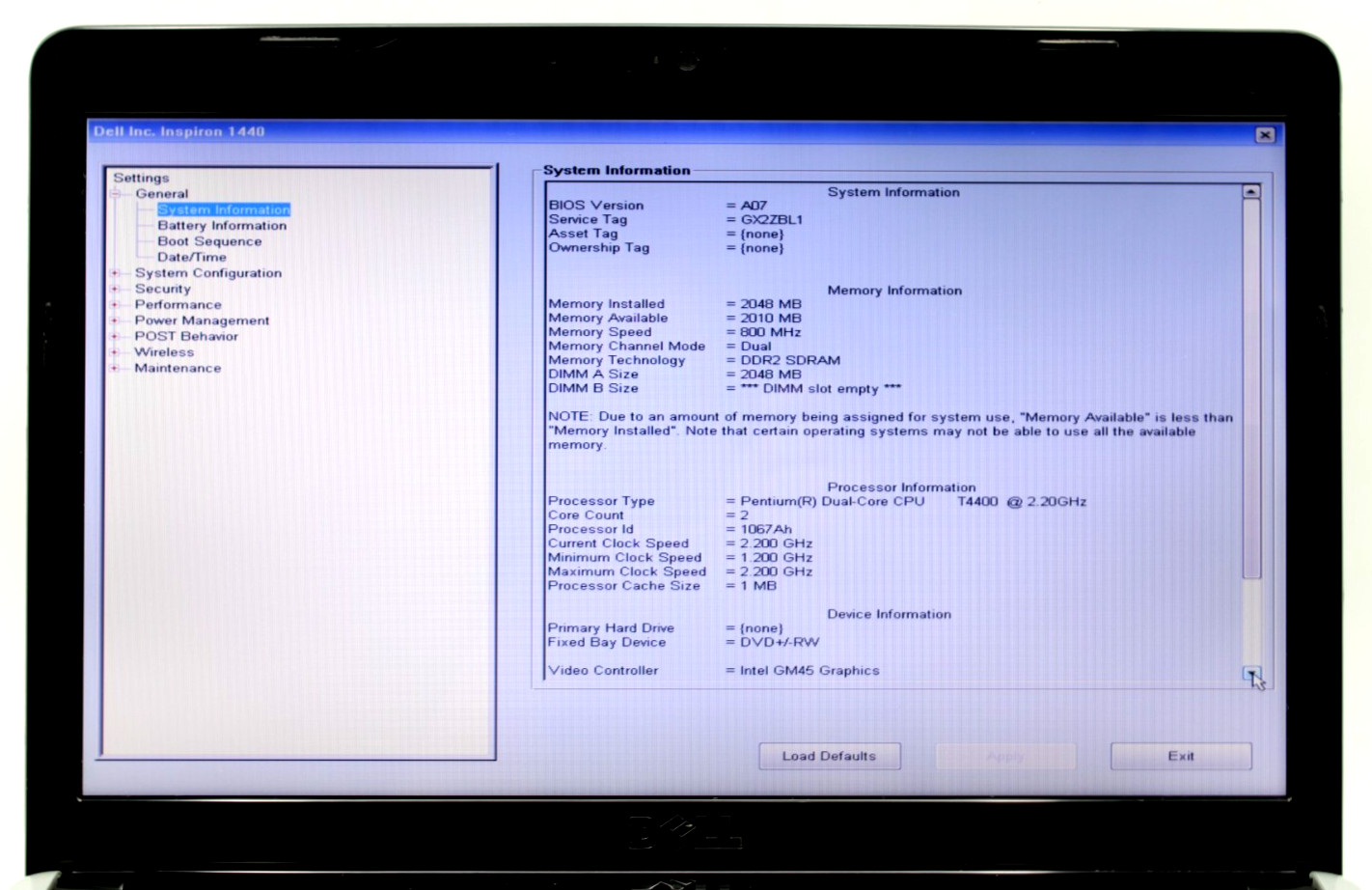Click the Device Information heading
The image size is (1372, 890).
tap(889, 614)
